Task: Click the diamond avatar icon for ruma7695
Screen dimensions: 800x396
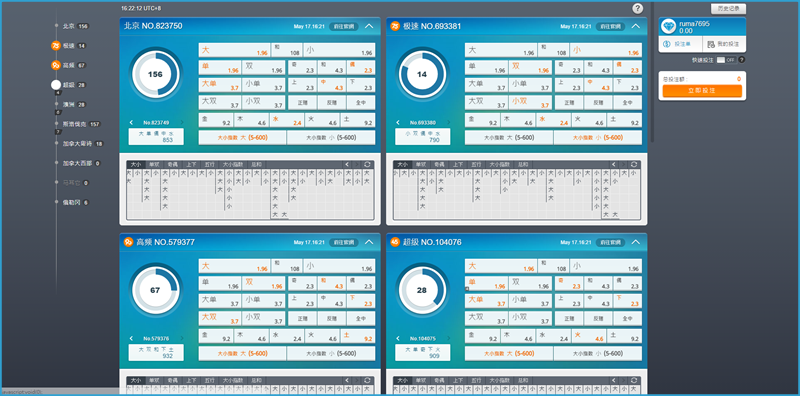Action: 669,27
